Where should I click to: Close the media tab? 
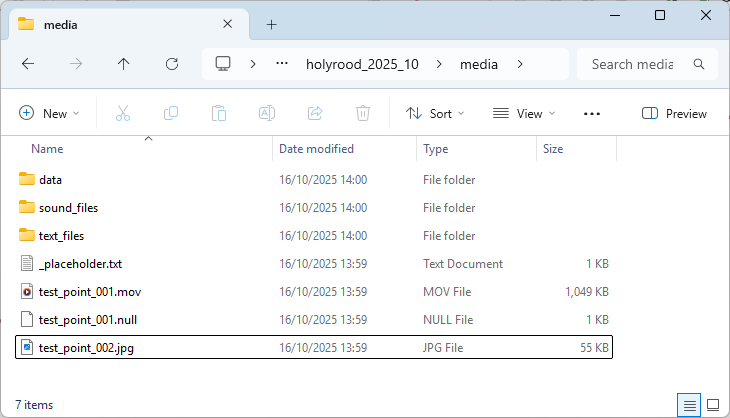227,24
